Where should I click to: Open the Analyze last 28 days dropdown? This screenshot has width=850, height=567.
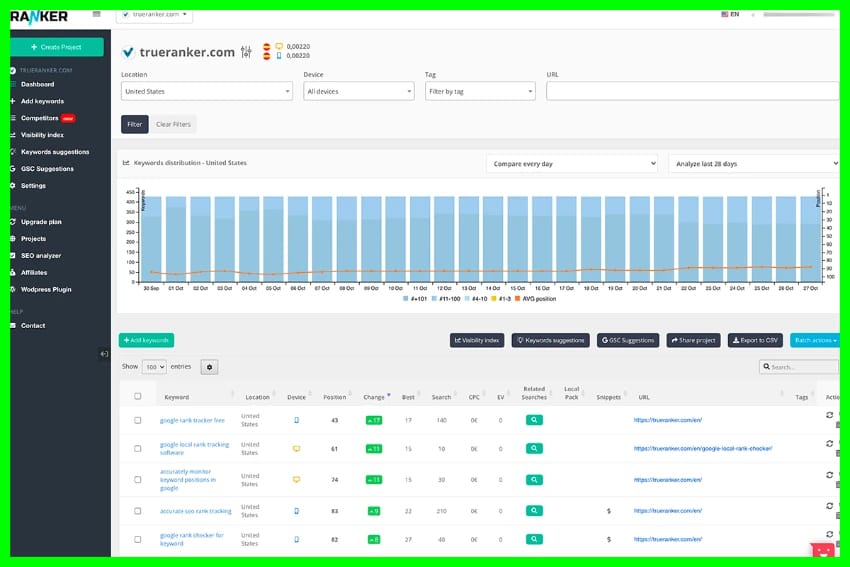tap(753, 163)
